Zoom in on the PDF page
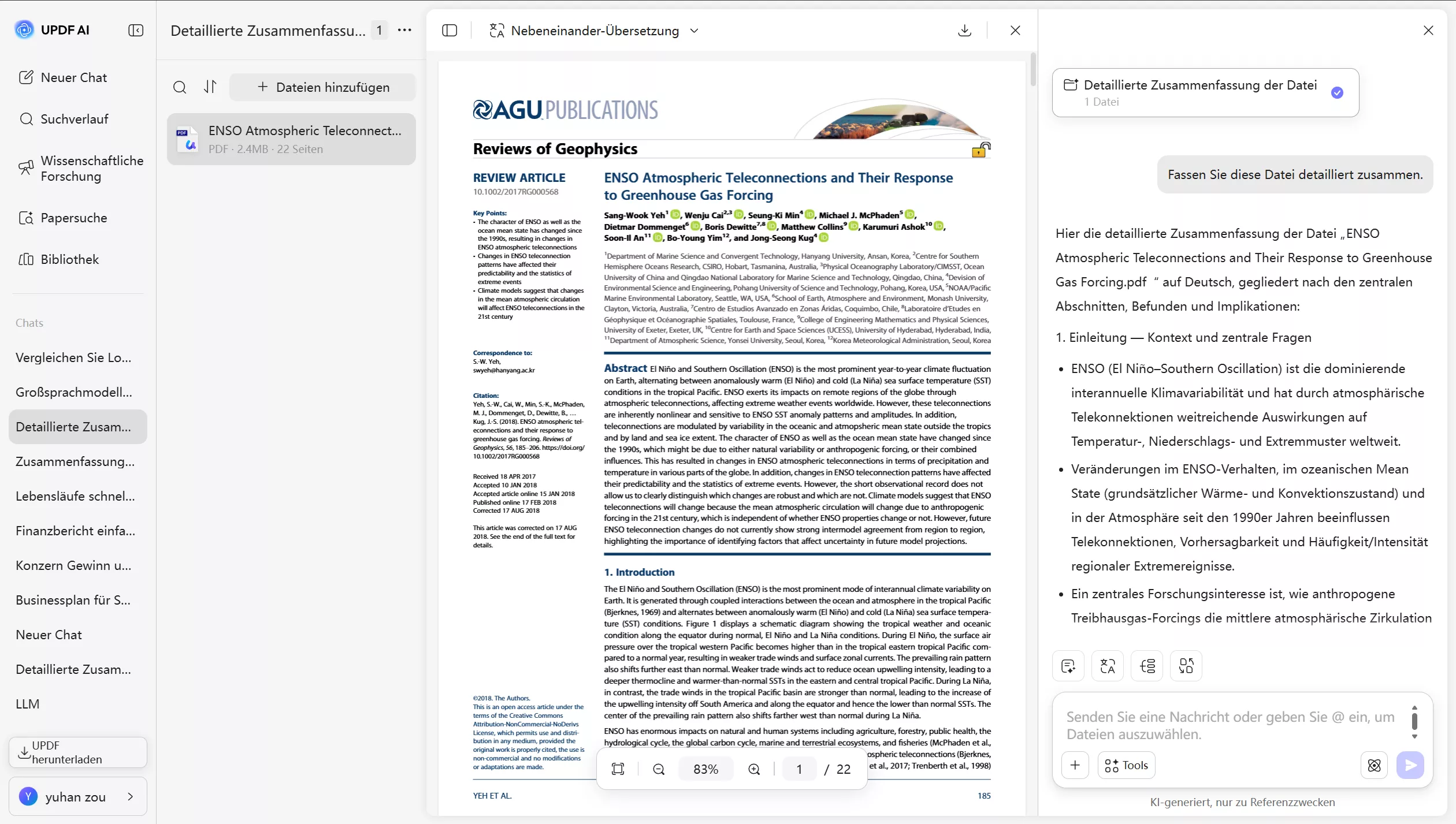The width and height of the screenshot is (1456, 824). (754, 769)
